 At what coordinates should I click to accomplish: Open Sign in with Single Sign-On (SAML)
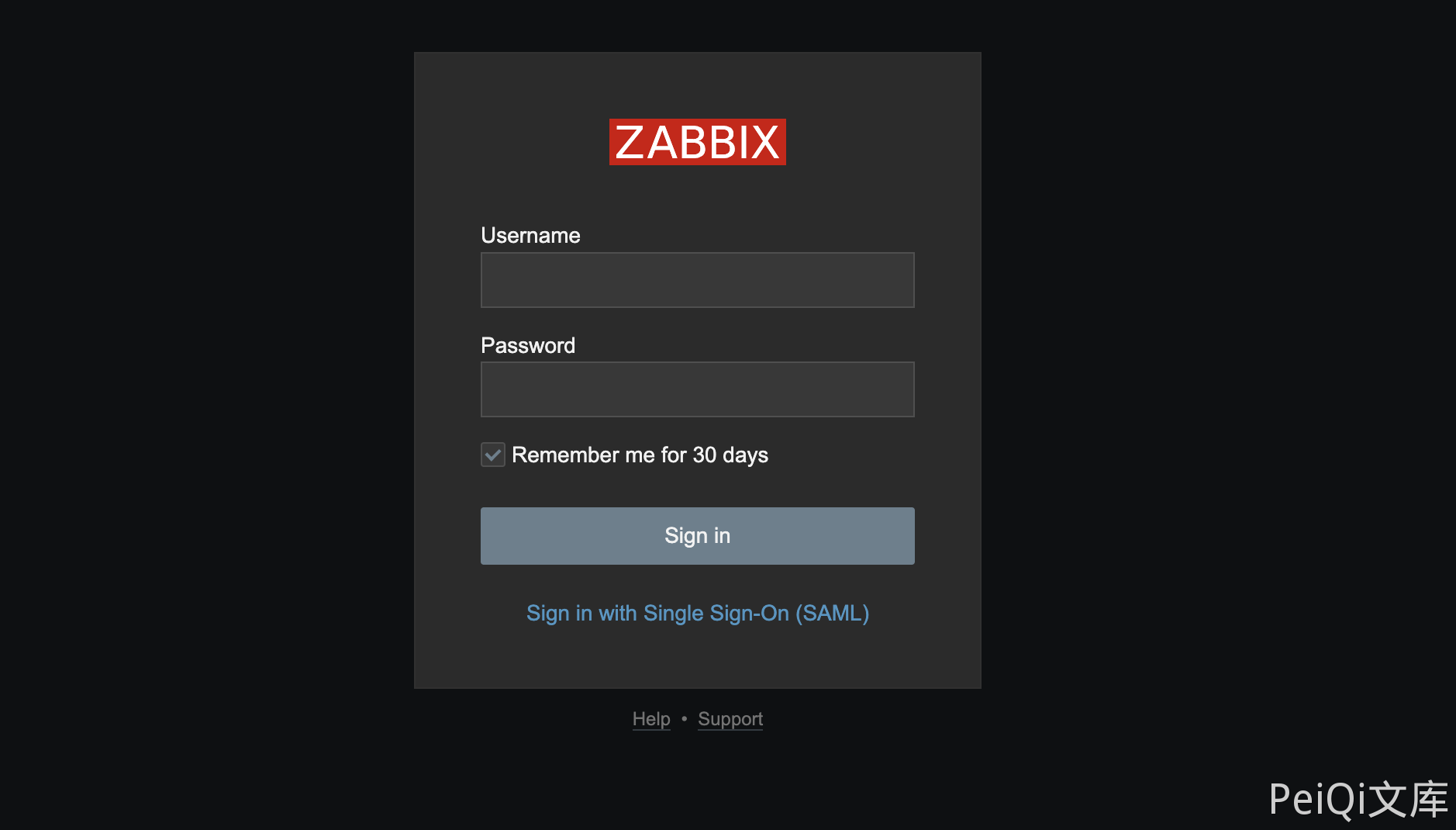pos(696,613)
